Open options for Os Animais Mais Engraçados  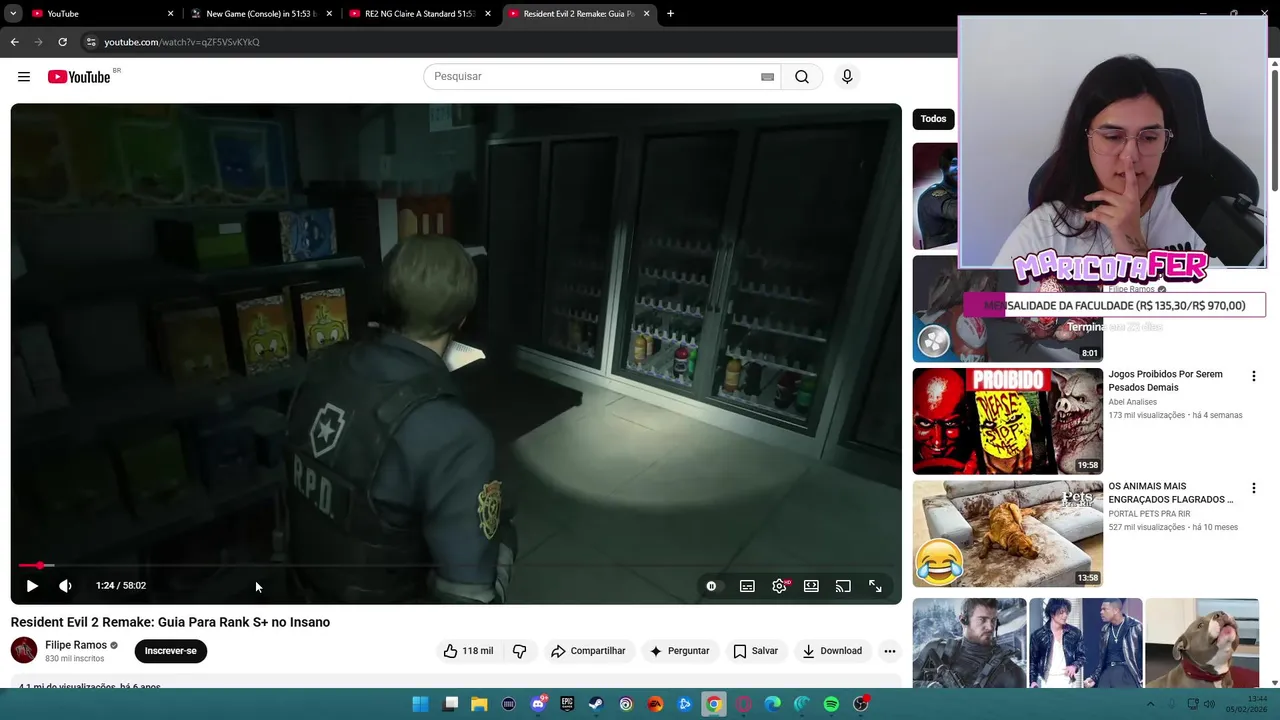1253,489
